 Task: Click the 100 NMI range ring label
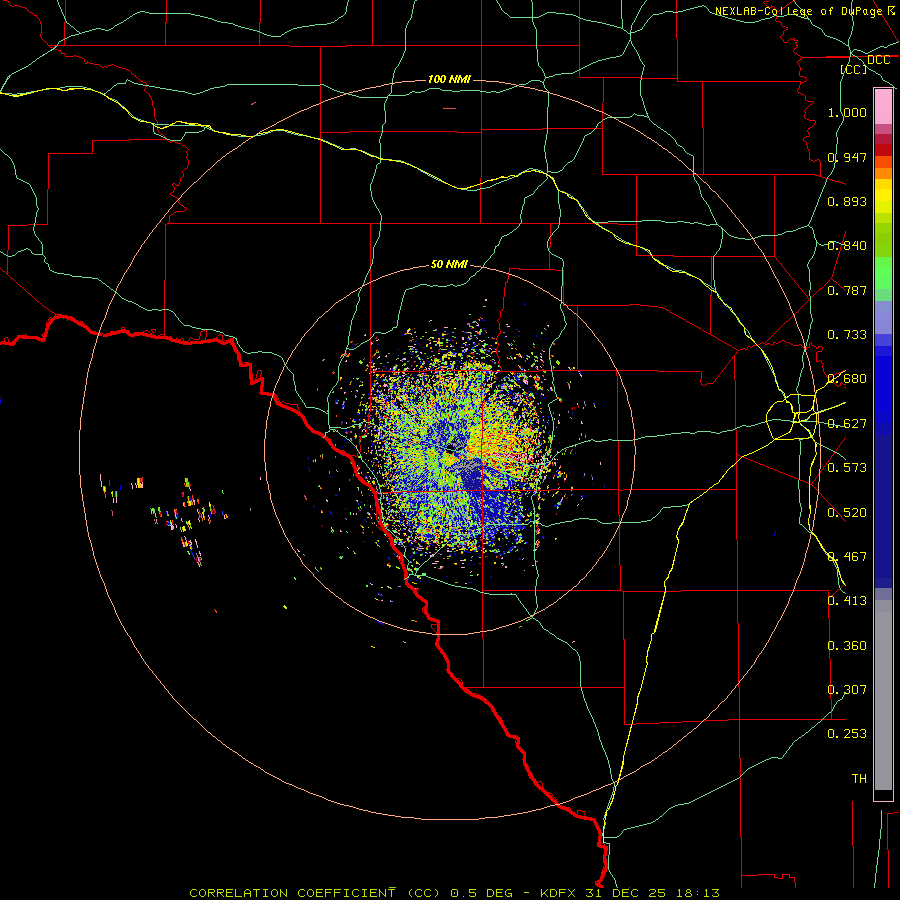tap(449, 79)
